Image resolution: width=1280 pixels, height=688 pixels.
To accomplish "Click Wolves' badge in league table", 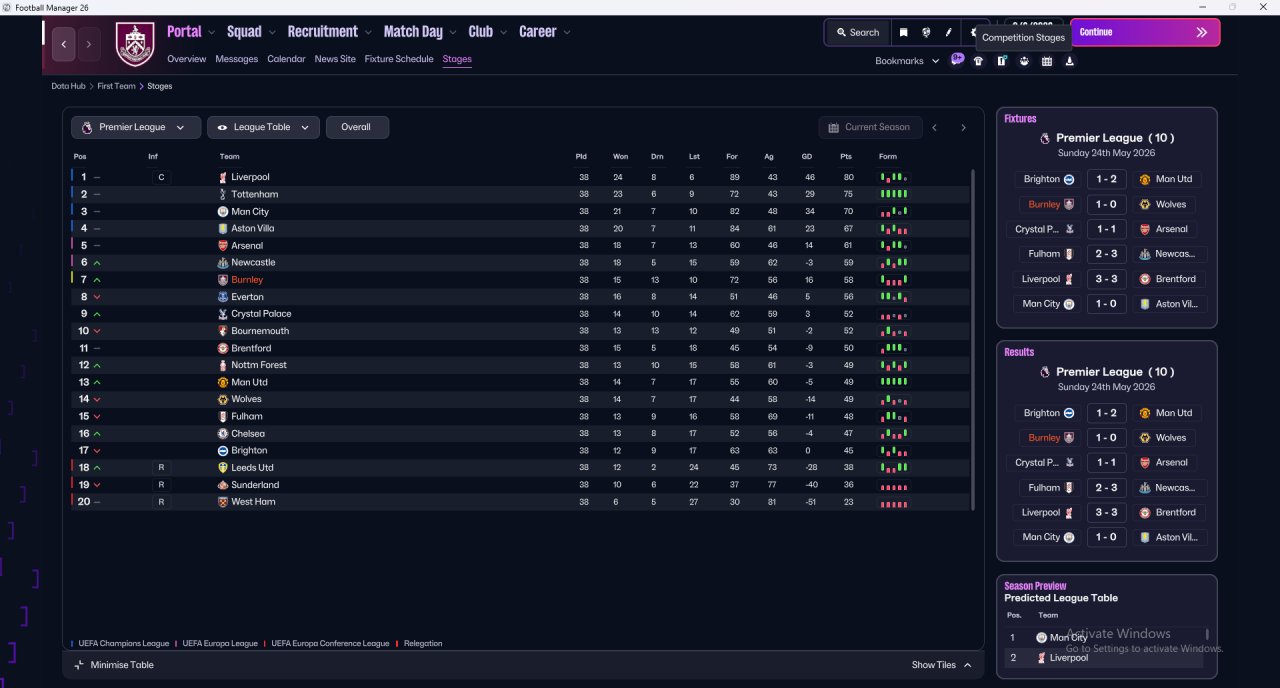I will (223, 399).
